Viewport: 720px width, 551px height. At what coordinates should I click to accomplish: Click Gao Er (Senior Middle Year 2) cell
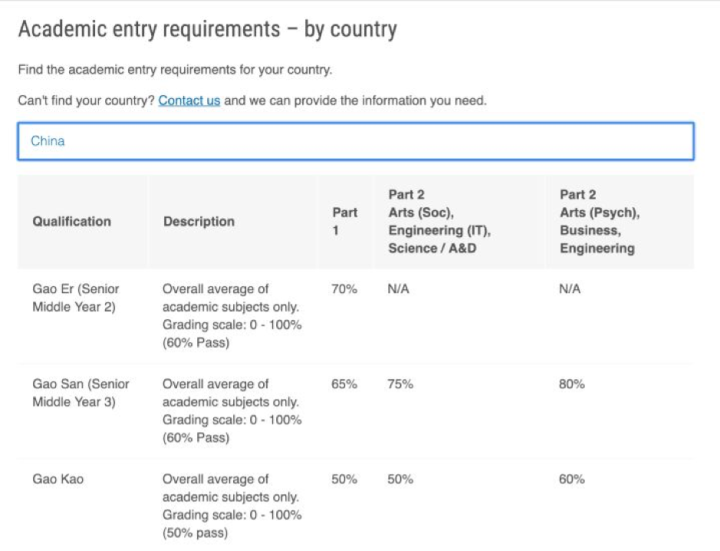[76, 298]
